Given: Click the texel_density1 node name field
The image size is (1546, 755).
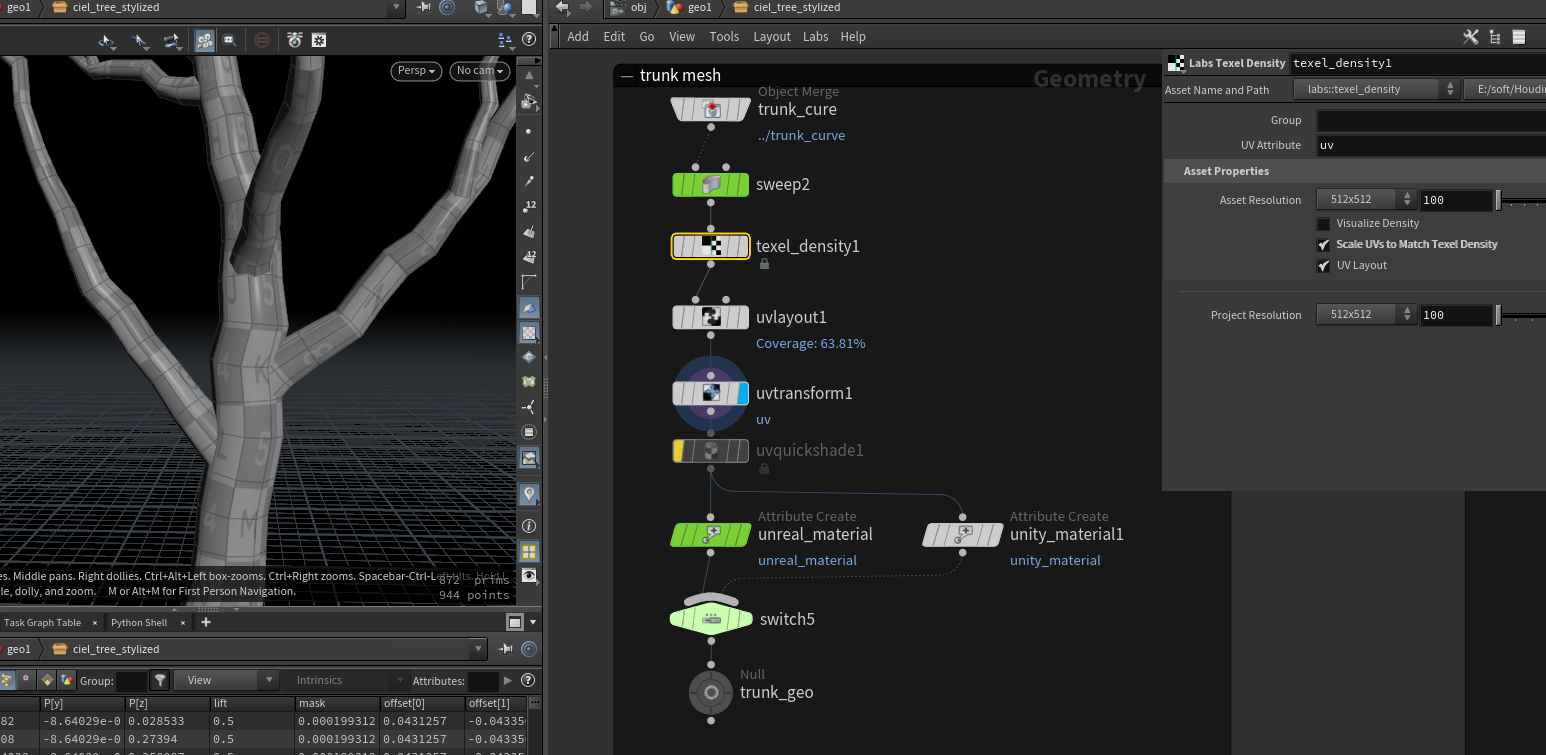Looking at the screenshot, I should pos(1418,63).
